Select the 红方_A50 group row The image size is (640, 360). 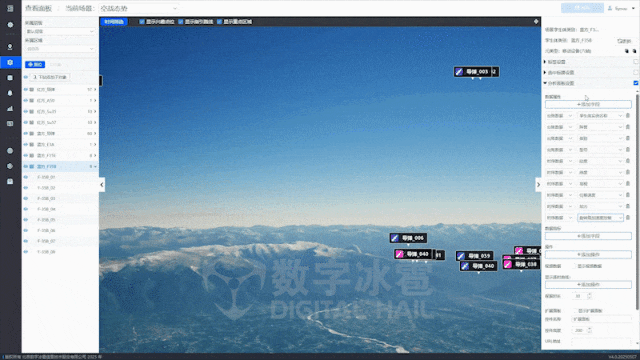pos(60,100)
